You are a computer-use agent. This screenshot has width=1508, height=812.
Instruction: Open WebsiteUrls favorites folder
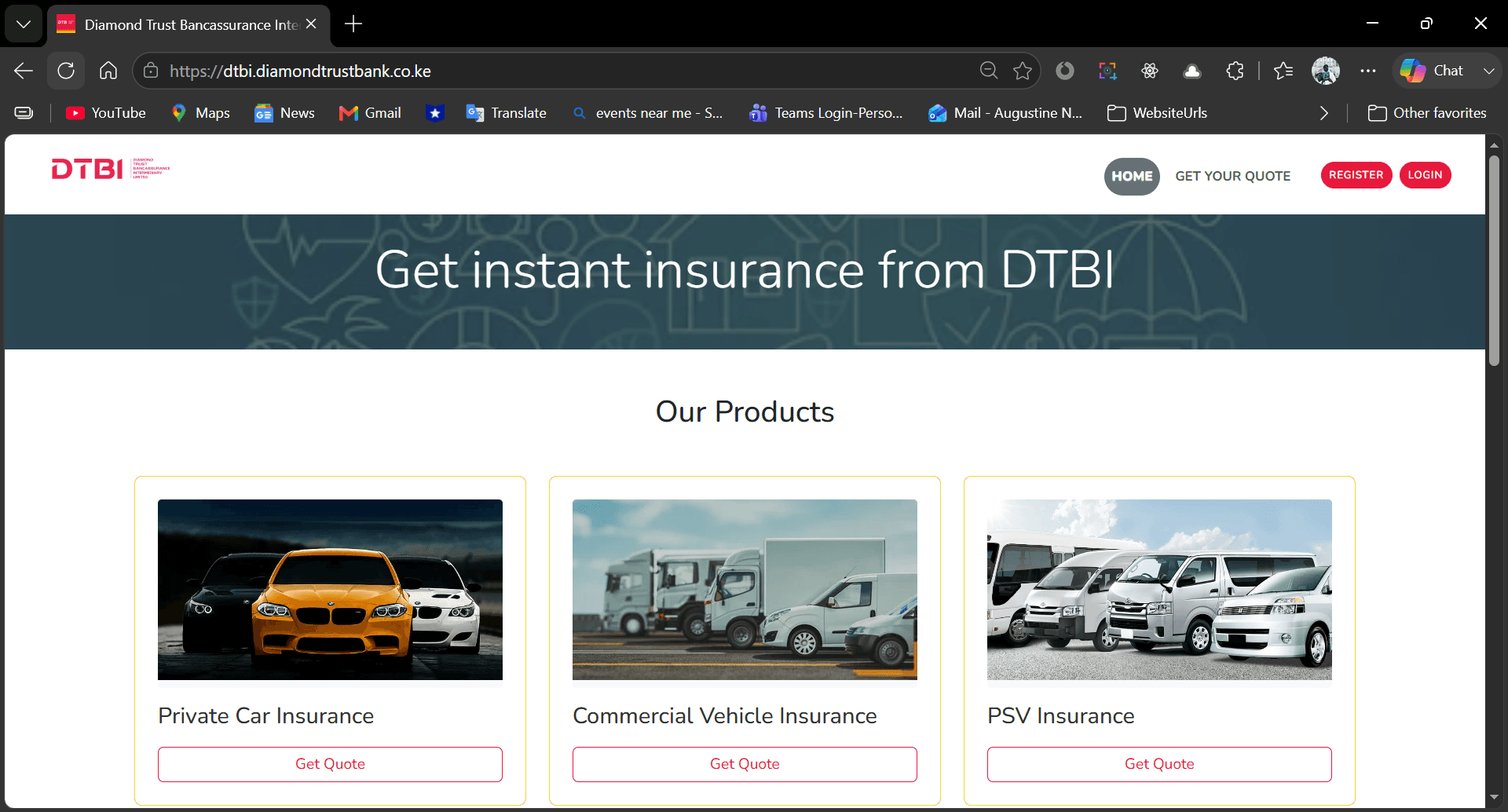[x=1157, y=113]
